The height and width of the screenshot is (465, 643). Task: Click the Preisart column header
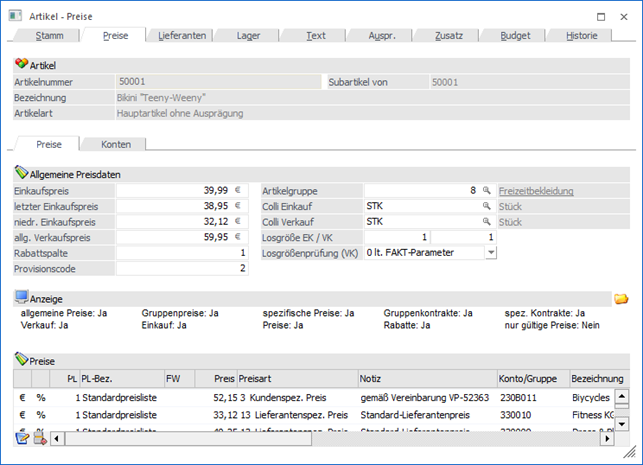point(297,379)
